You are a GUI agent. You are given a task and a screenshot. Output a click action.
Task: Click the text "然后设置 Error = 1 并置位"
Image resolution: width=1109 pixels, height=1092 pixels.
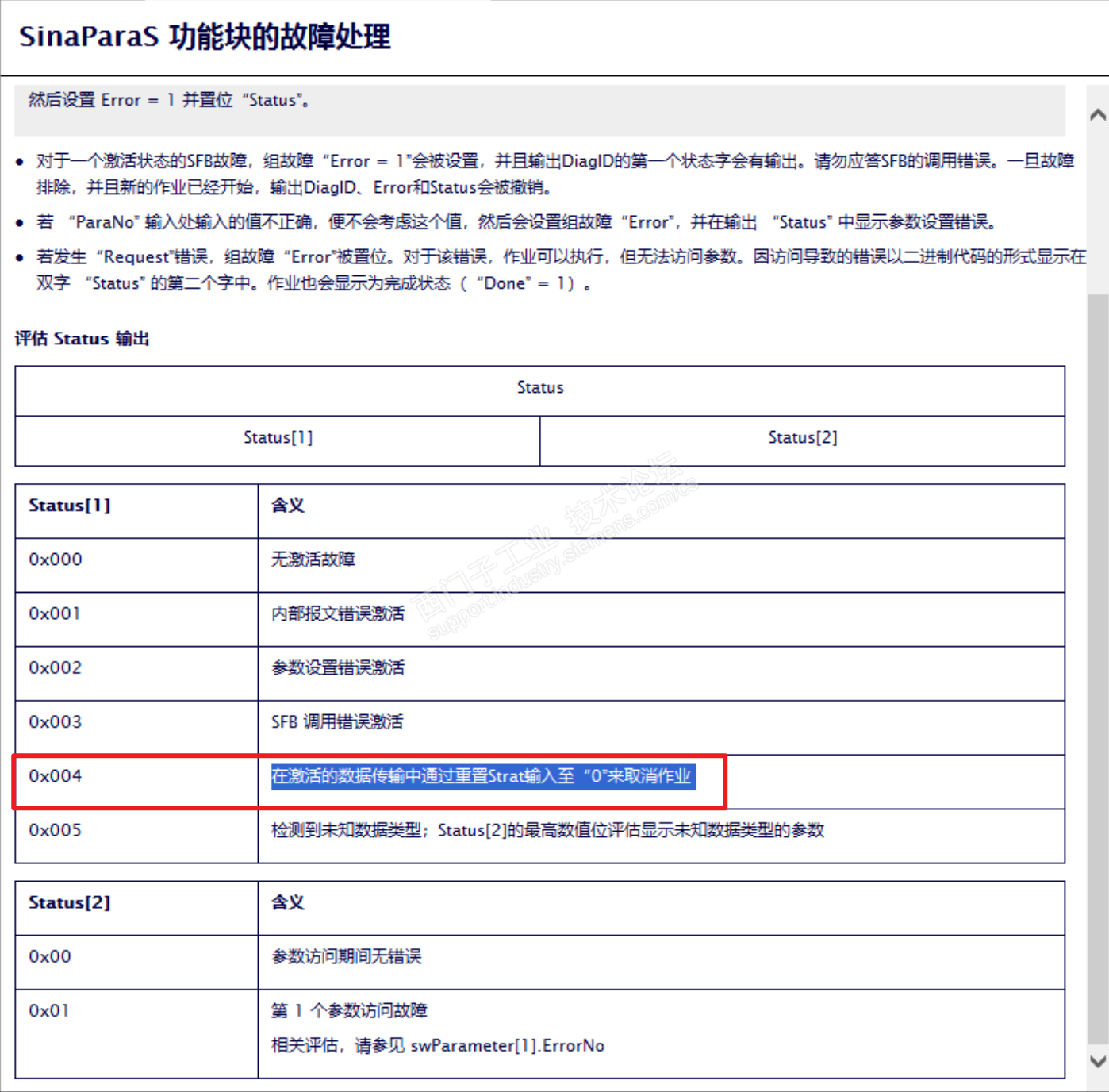[131, 100]
